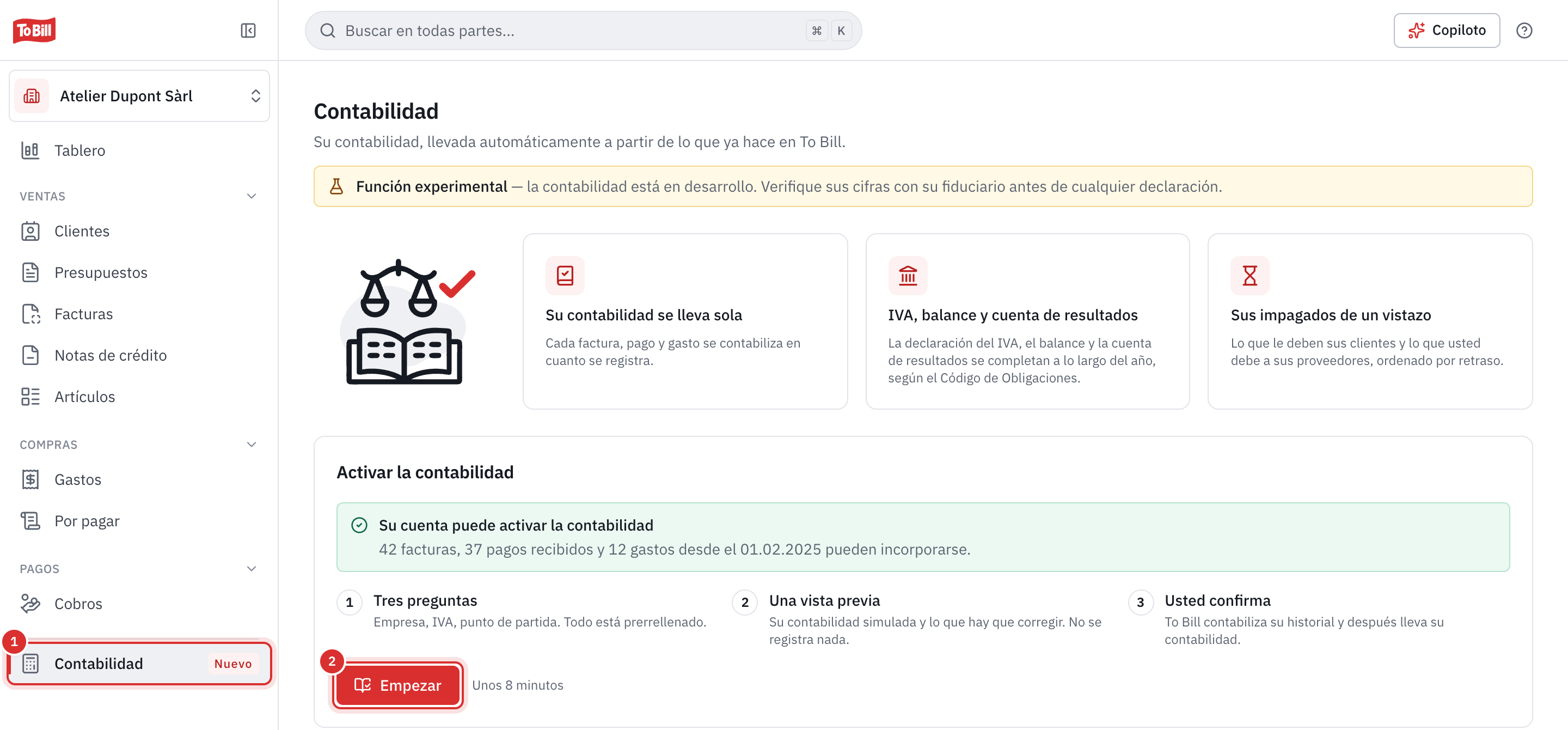This screenshot has height=730, width=1568.
Task: Click the Notas de crédito icon
Action: point(30,356)
